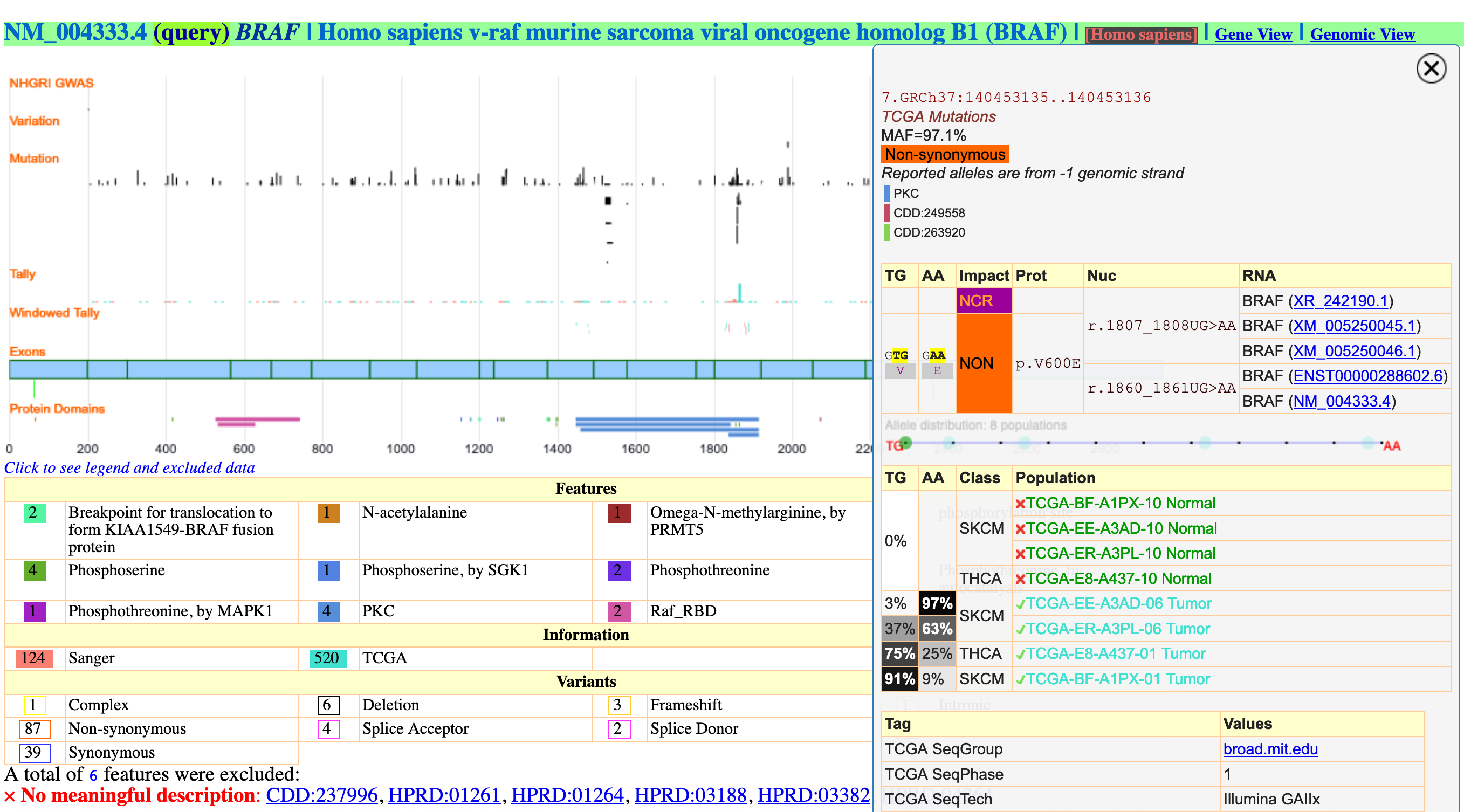Open the XR_242190.1 RNA link
Image resolution: width=1464 pixels, height=812 pixels.
tap(1340, 301)
